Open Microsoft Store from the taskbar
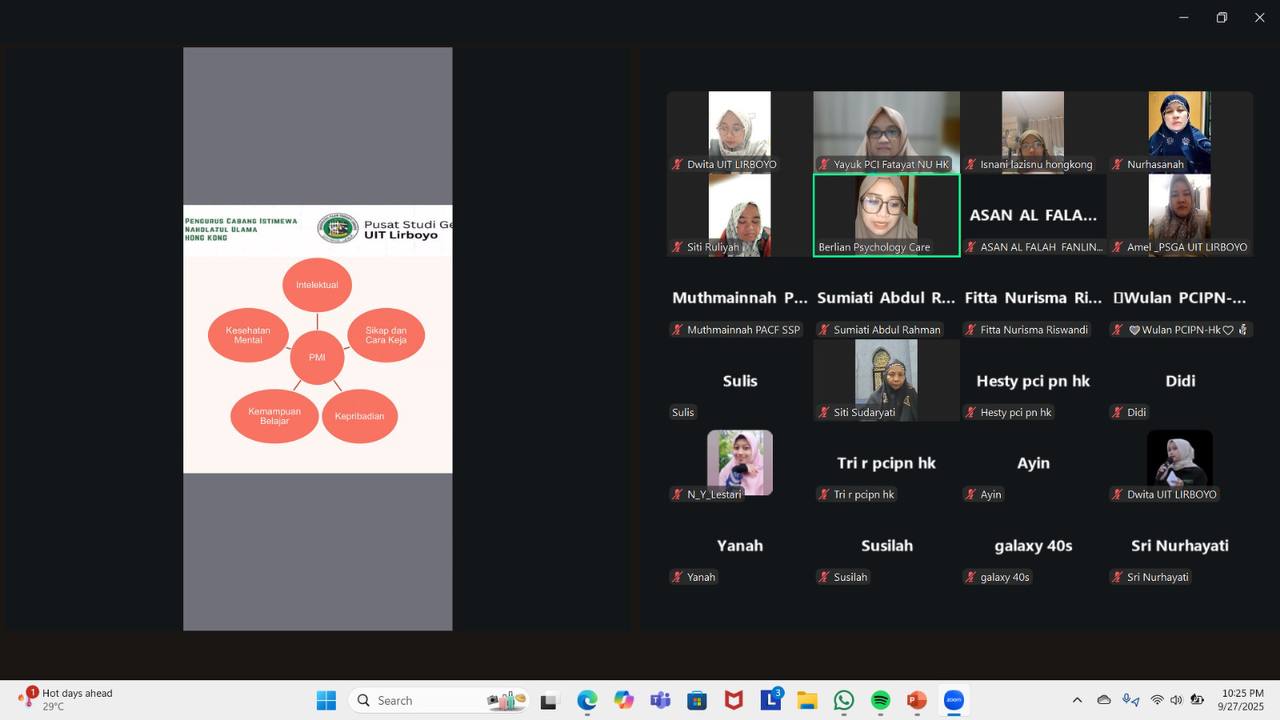This screenshot has width=1280, height=720. (697, 700)
